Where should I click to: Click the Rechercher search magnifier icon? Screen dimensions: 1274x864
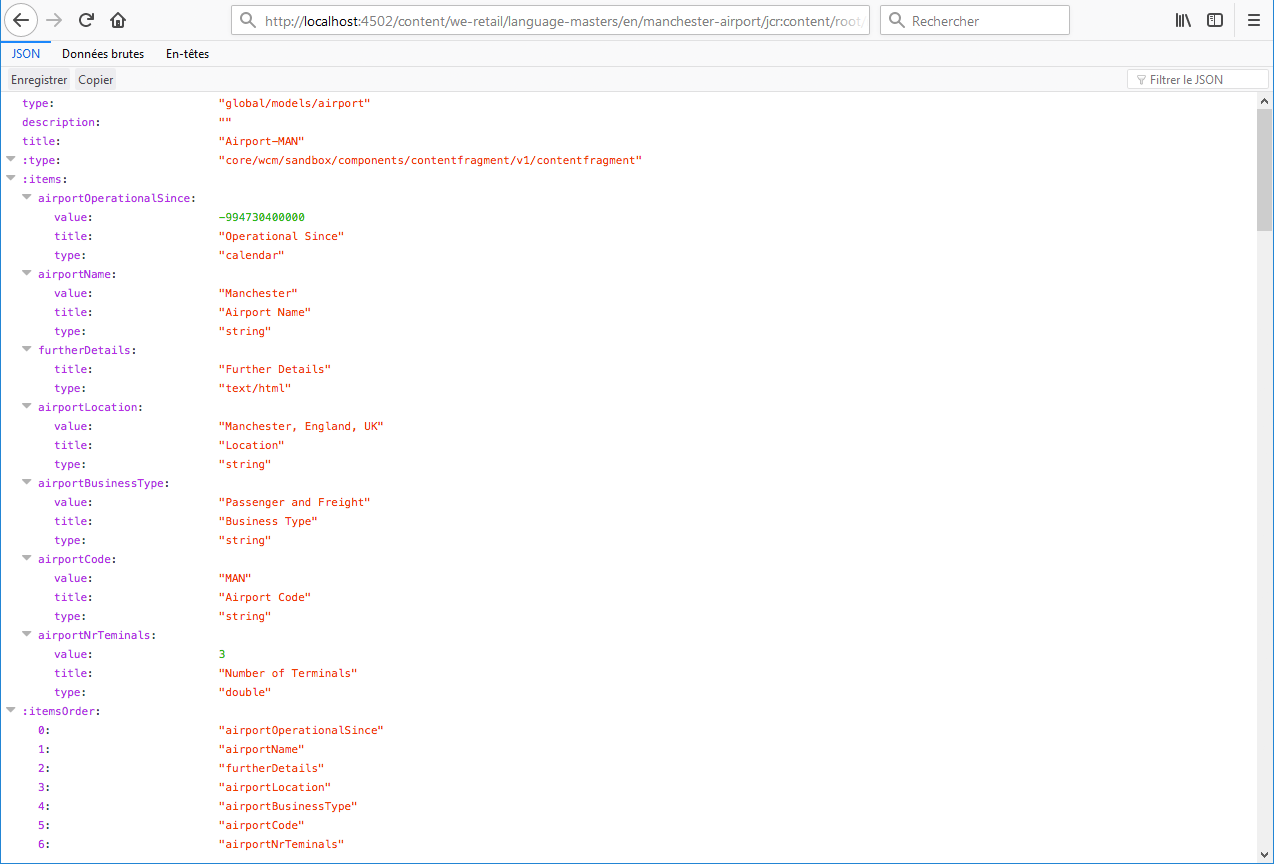click(x=896, y=21)
